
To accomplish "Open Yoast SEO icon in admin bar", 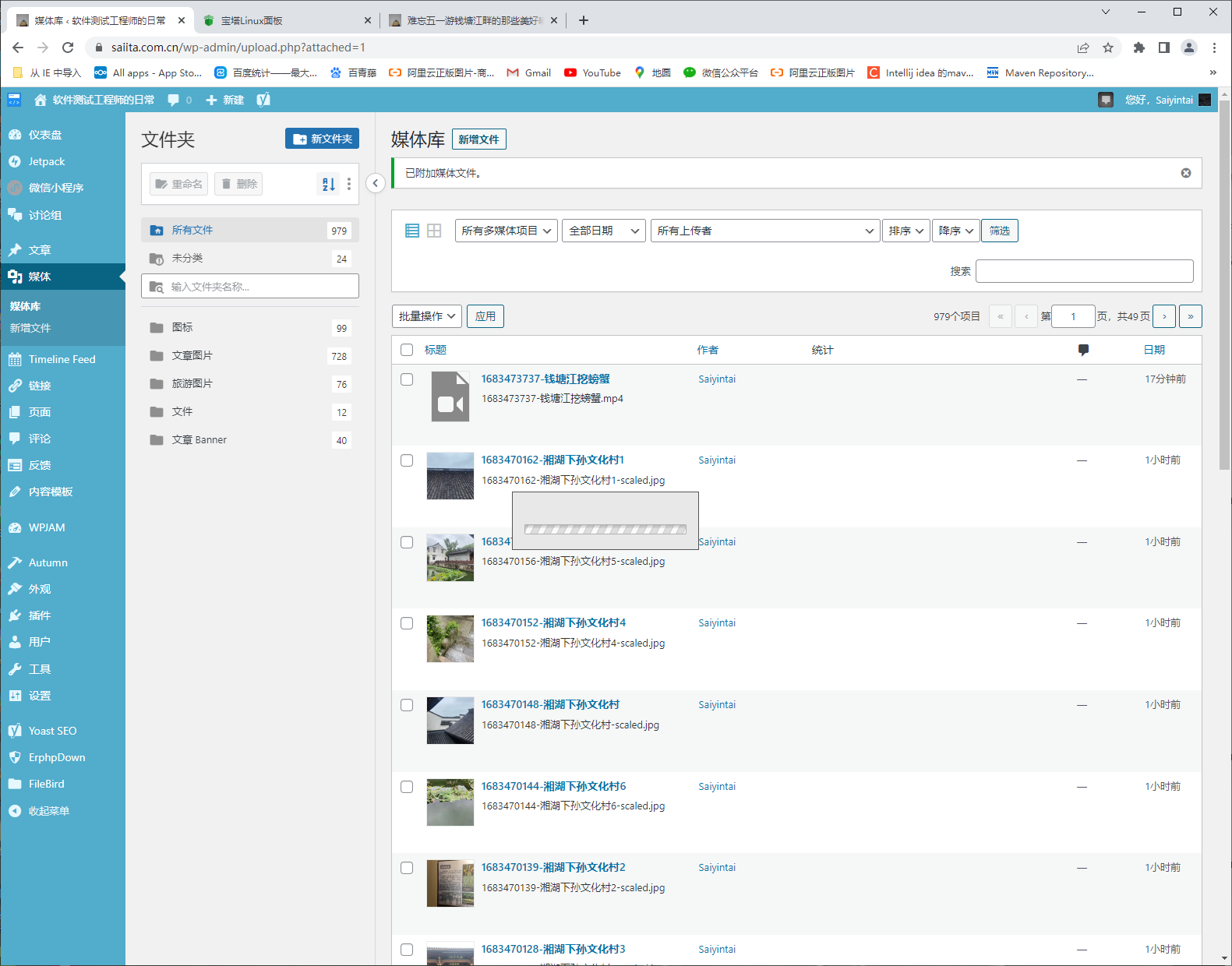I will click(263, 100).
